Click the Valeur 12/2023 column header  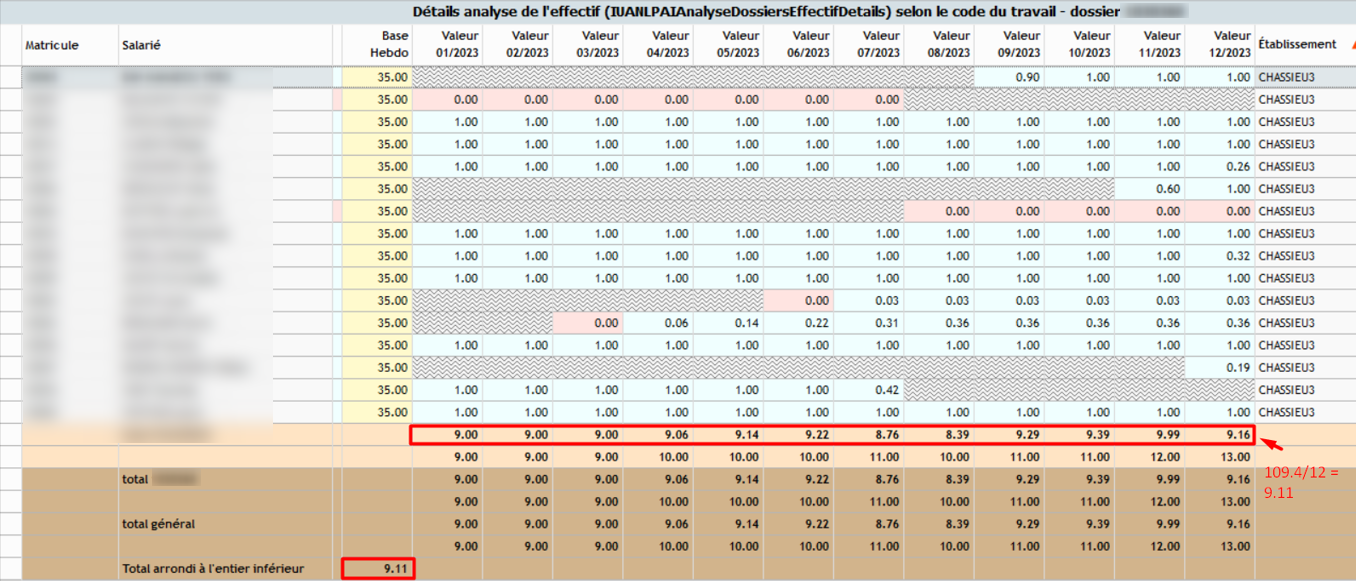(x=1230, y=44)
